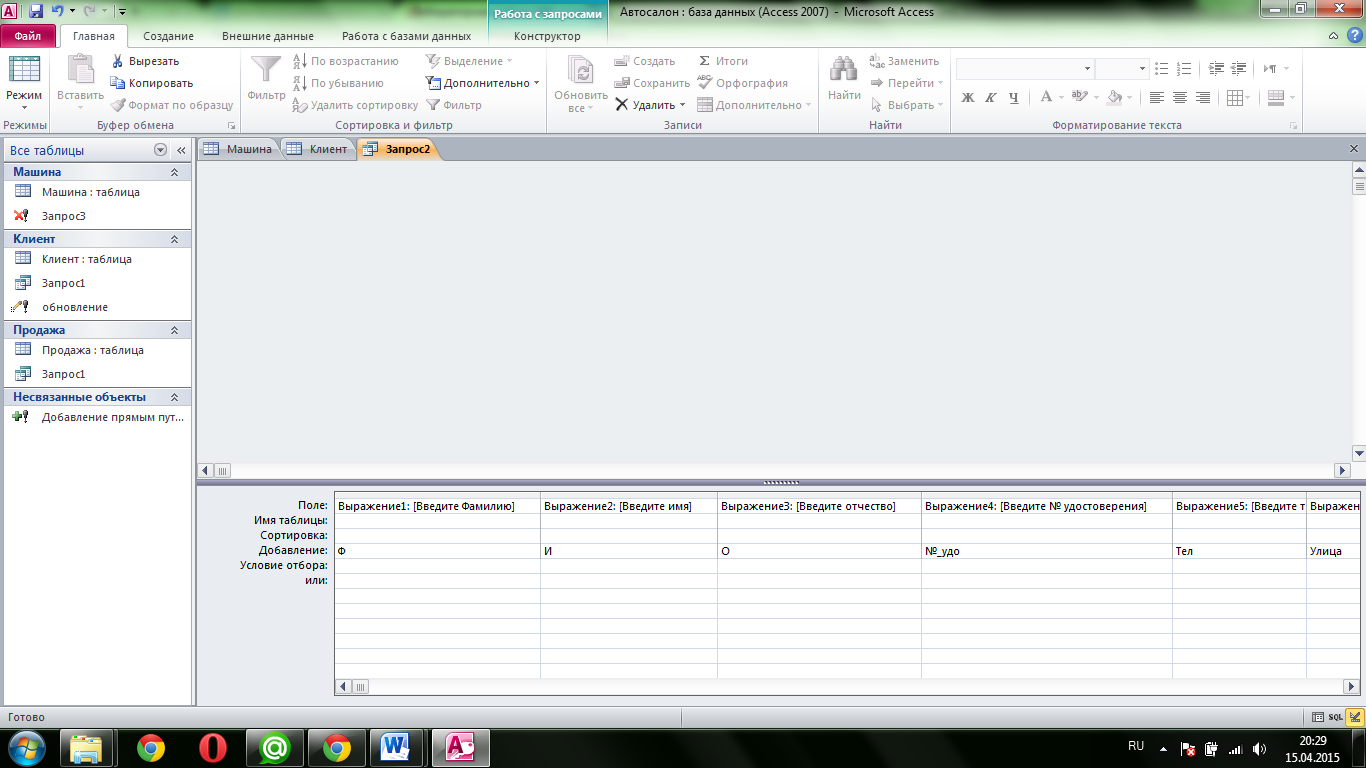Save using the quick access floppy icon
1366x768 pixels.
tap(36, 11)
